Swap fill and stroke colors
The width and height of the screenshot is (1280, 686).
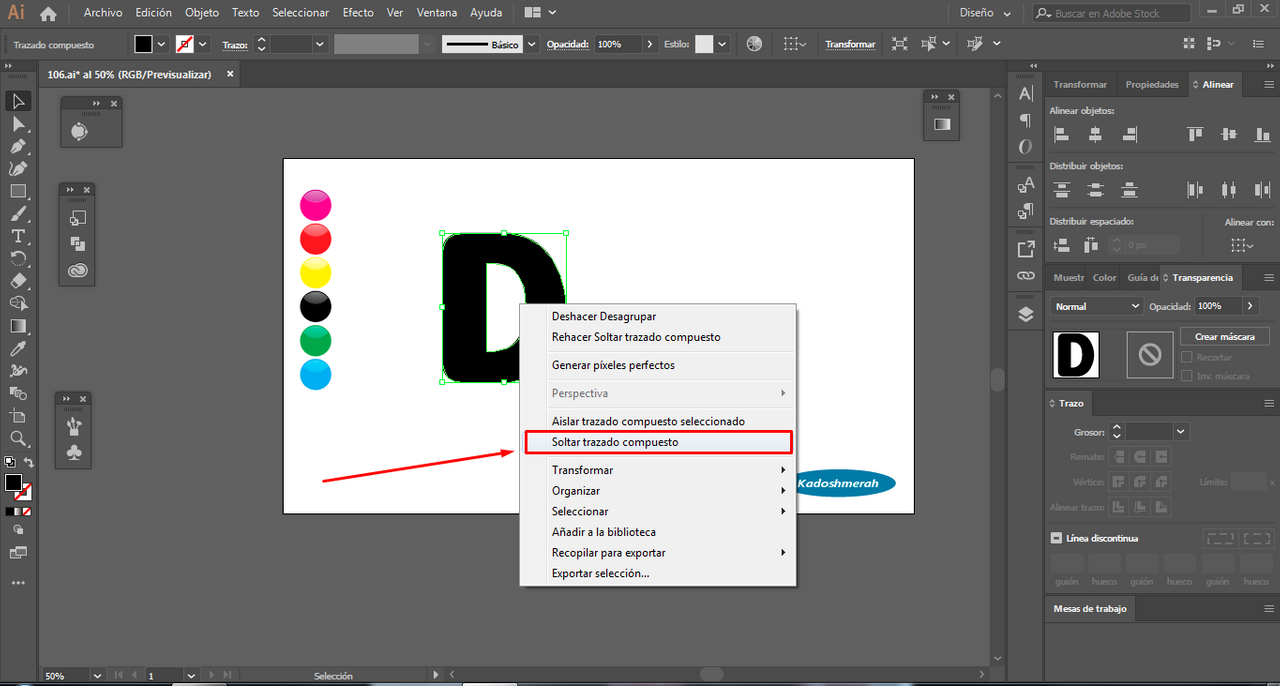coord(29,464)
